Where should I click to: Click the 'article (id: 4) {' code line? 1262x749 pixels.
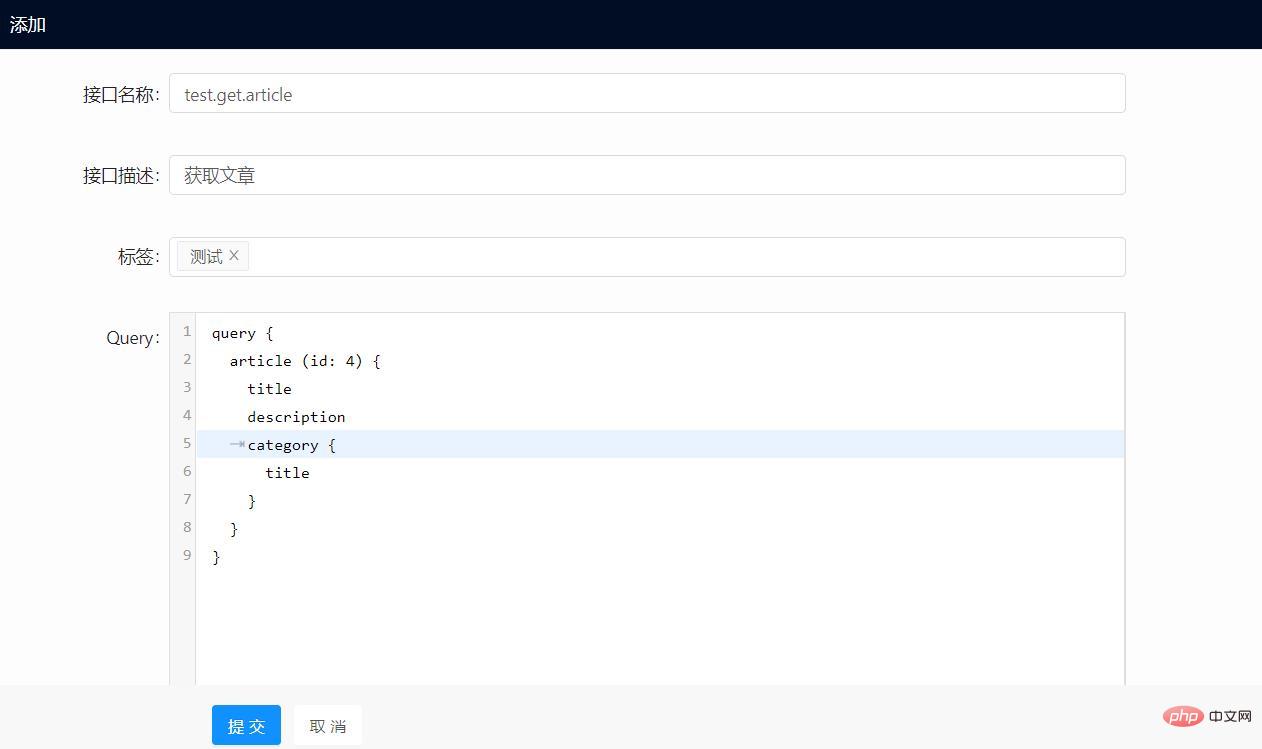(305, 361)
